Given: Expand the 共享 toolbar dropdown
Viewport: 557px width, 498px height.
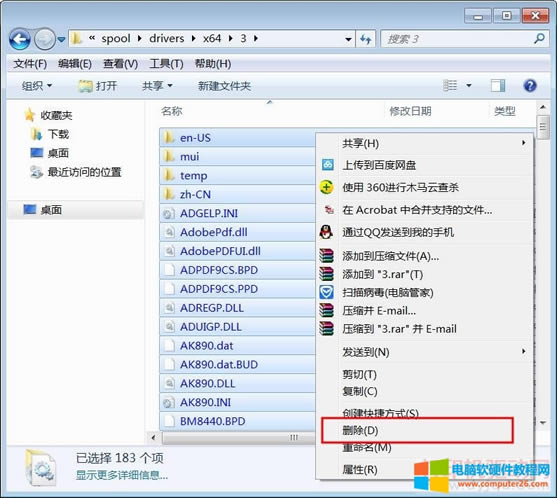Looking at the screenshot, I should 157,86.
